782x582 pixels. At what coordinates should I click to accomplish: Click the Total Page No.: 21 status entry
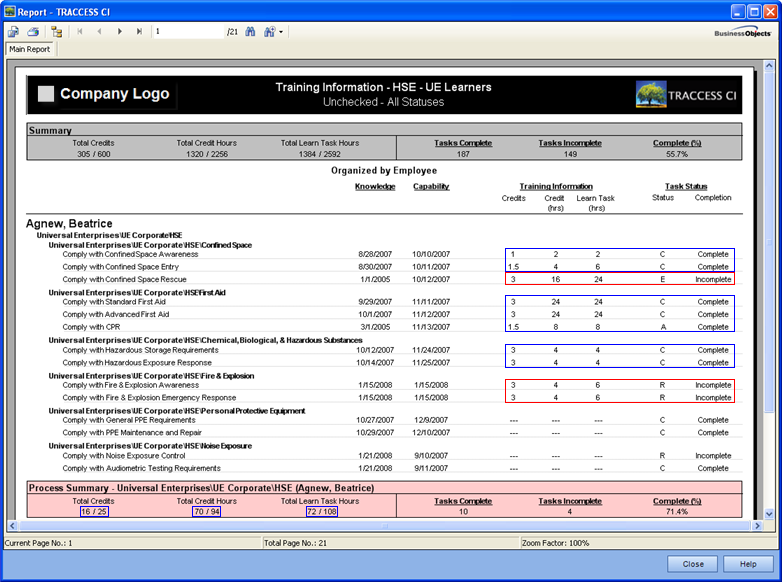tap(295, 543)
